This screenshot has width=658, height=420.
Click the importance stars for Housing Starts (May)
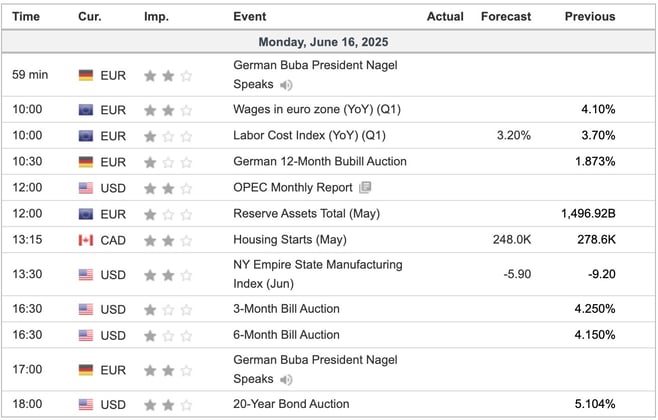168,240
